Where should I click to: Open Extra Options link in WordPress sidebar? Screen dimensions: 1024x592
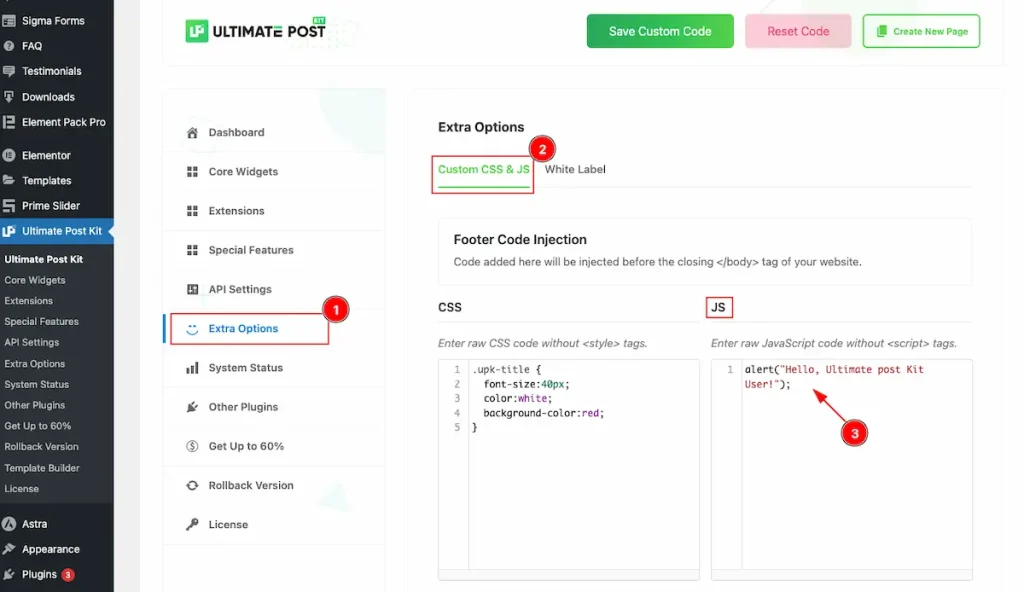(x=35, y=364)
